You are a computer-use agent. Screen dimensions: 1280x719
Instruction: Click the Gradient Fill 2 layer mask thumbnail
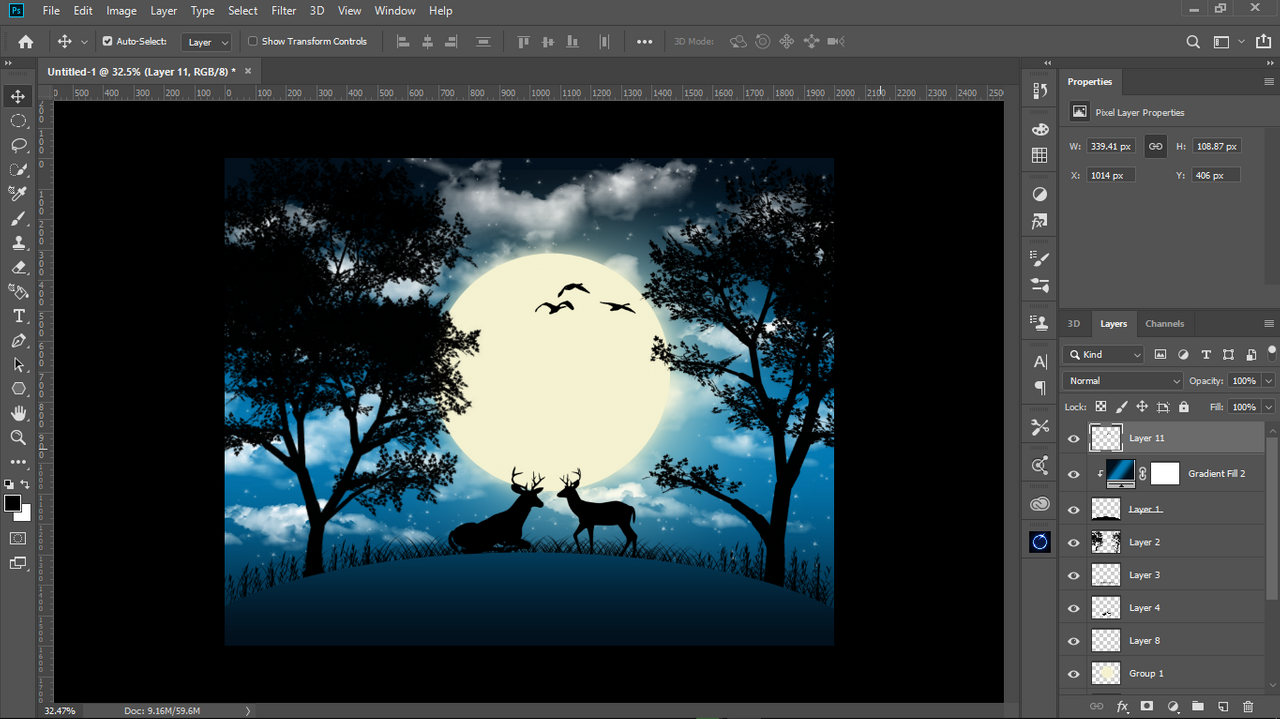click(x=1165, y=474)
